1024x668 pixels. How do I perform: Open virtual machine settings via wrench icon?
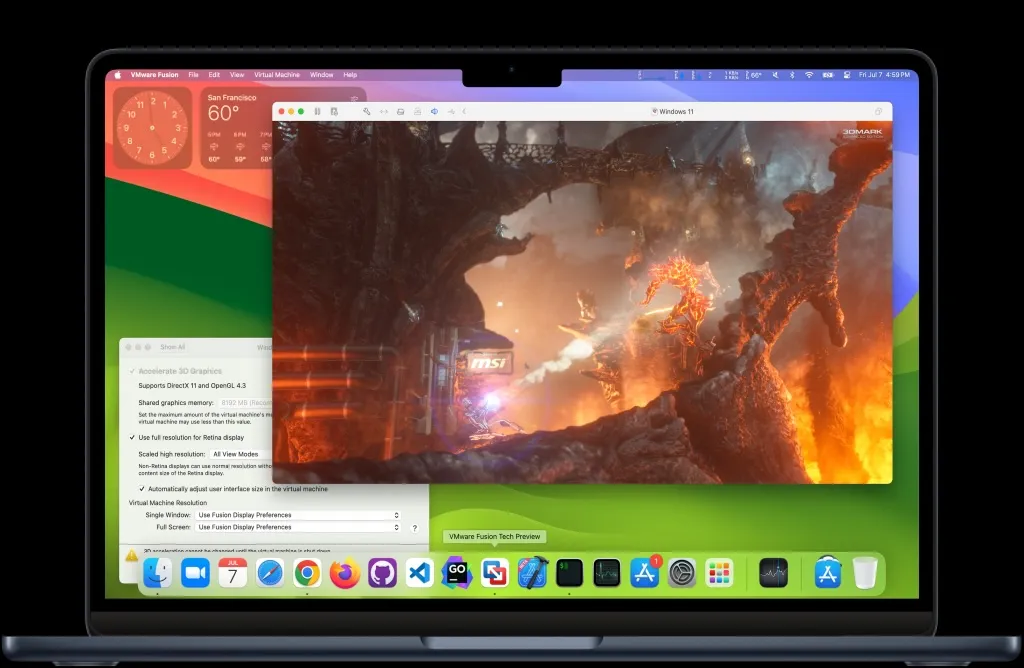[x=367, y=111]
